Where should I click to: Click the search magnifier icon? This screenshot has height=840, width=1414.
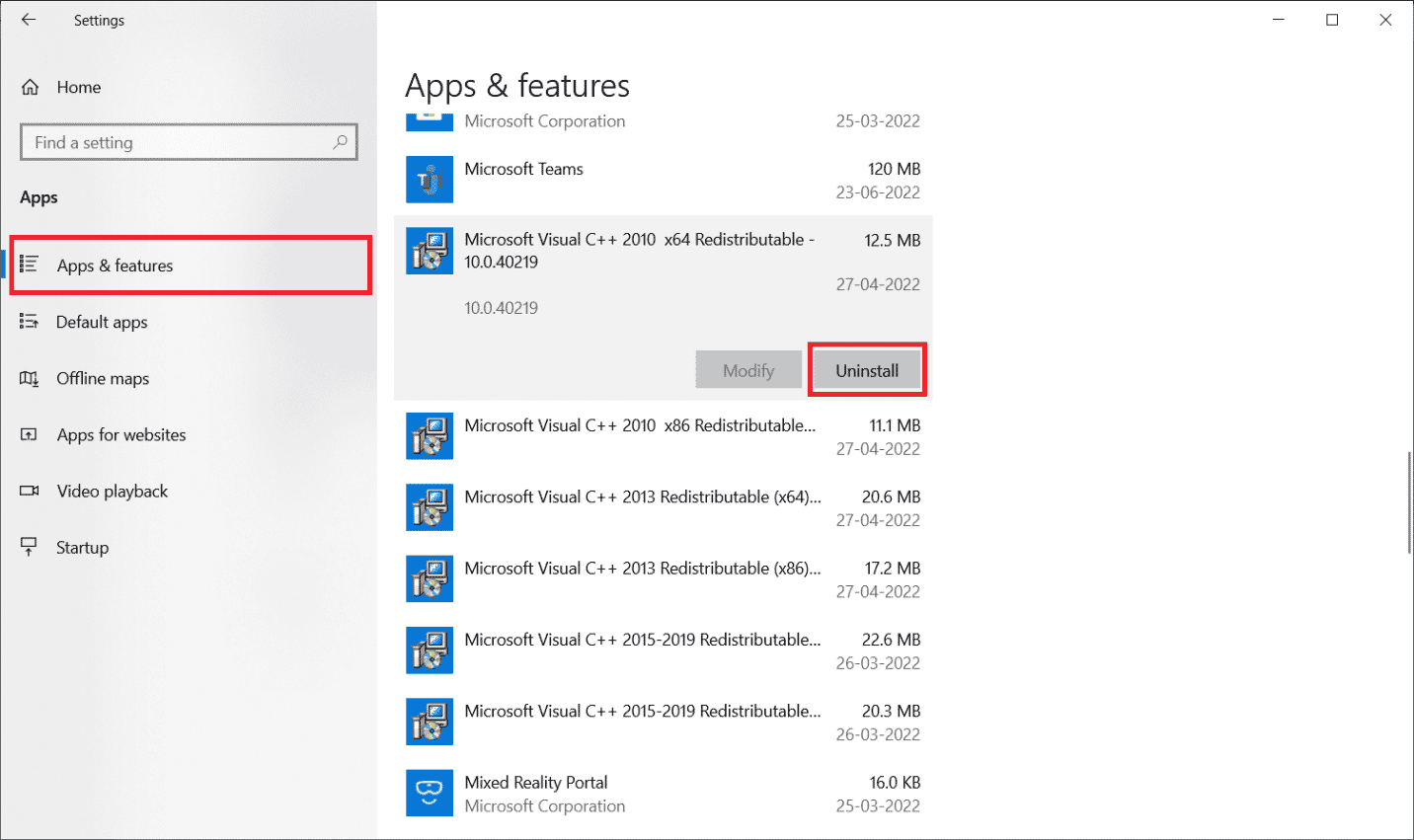pyautogui.click(x=340, y=142)
